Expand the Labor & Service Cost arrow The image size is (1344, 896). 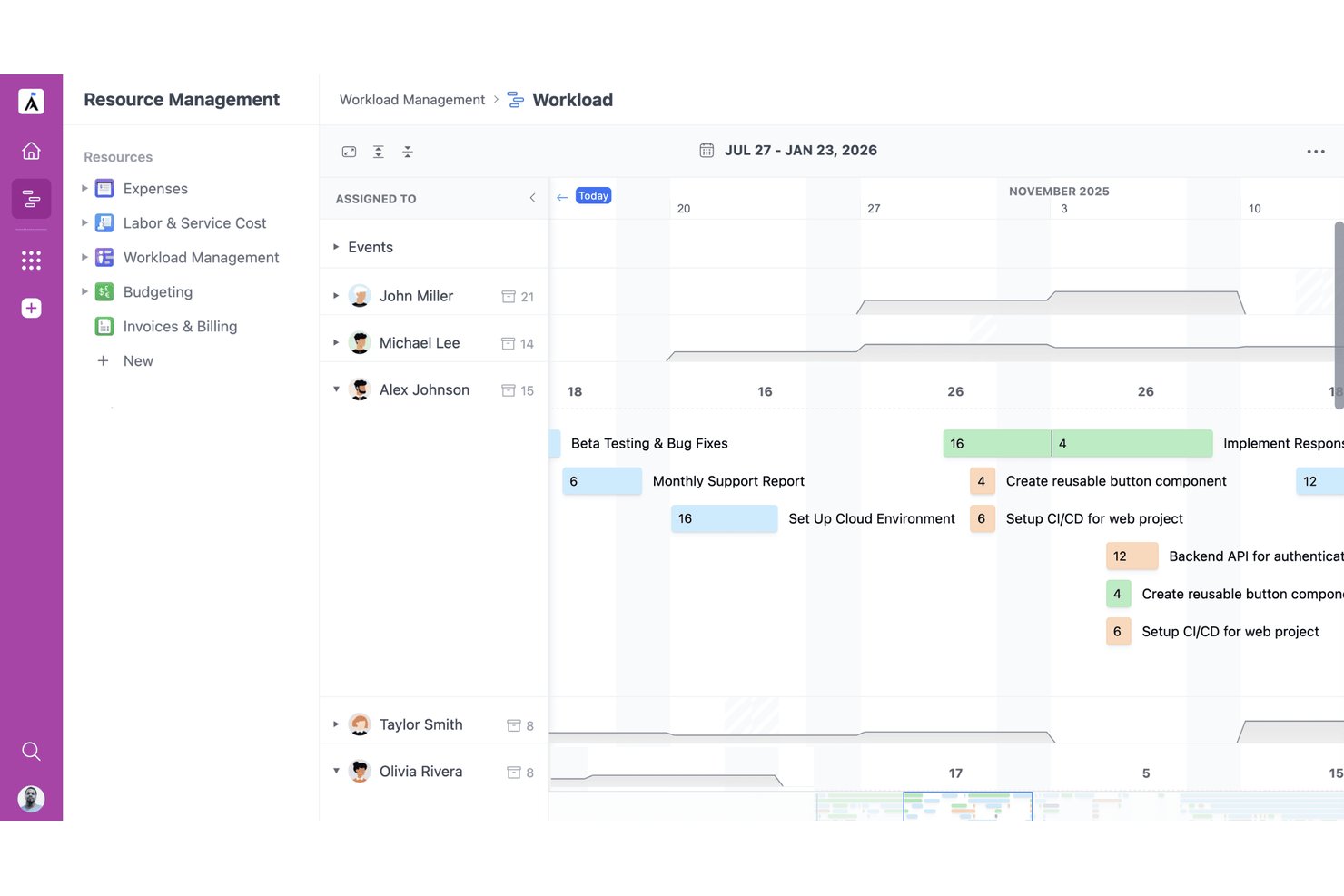click(x=84, y=223)
